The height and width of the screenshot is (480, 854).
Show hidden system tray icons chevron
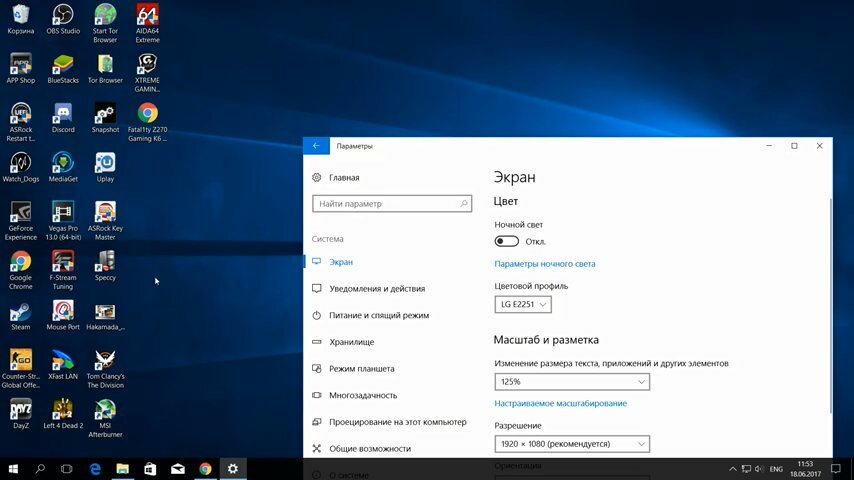click(733, 469)
